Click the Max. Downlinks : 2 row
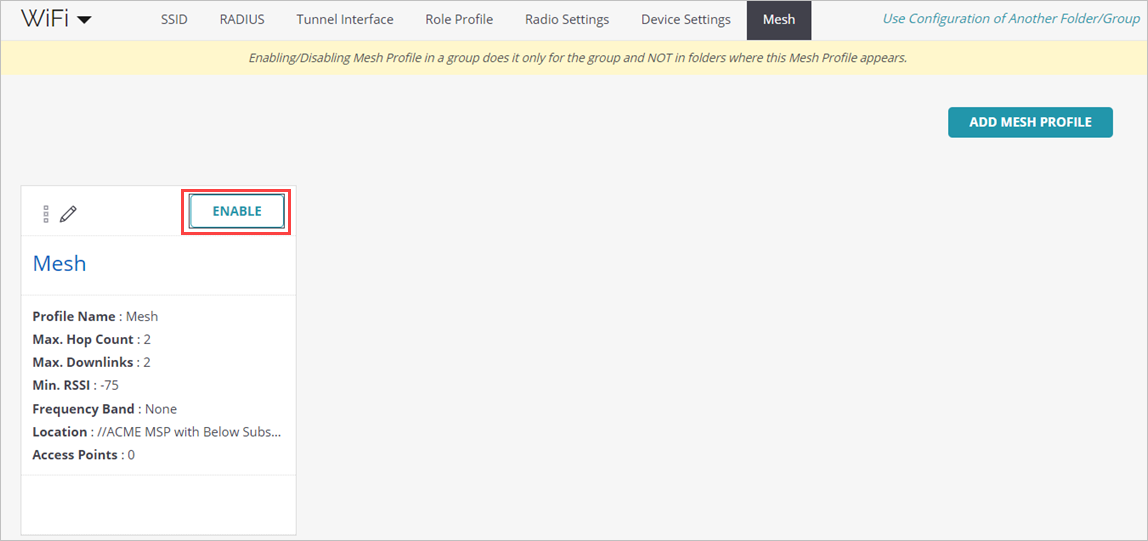Viewport: 1148px width, 541px height. point(92,362)
